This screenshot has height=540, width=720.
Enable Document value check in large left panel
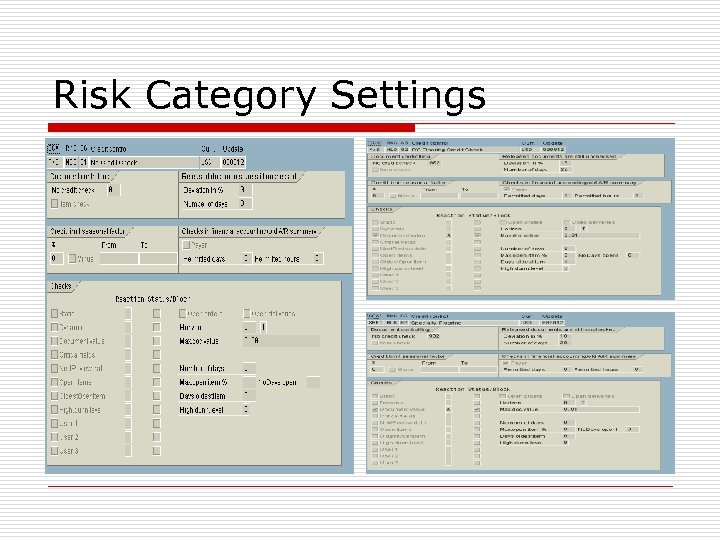click(x=55, y=341)
